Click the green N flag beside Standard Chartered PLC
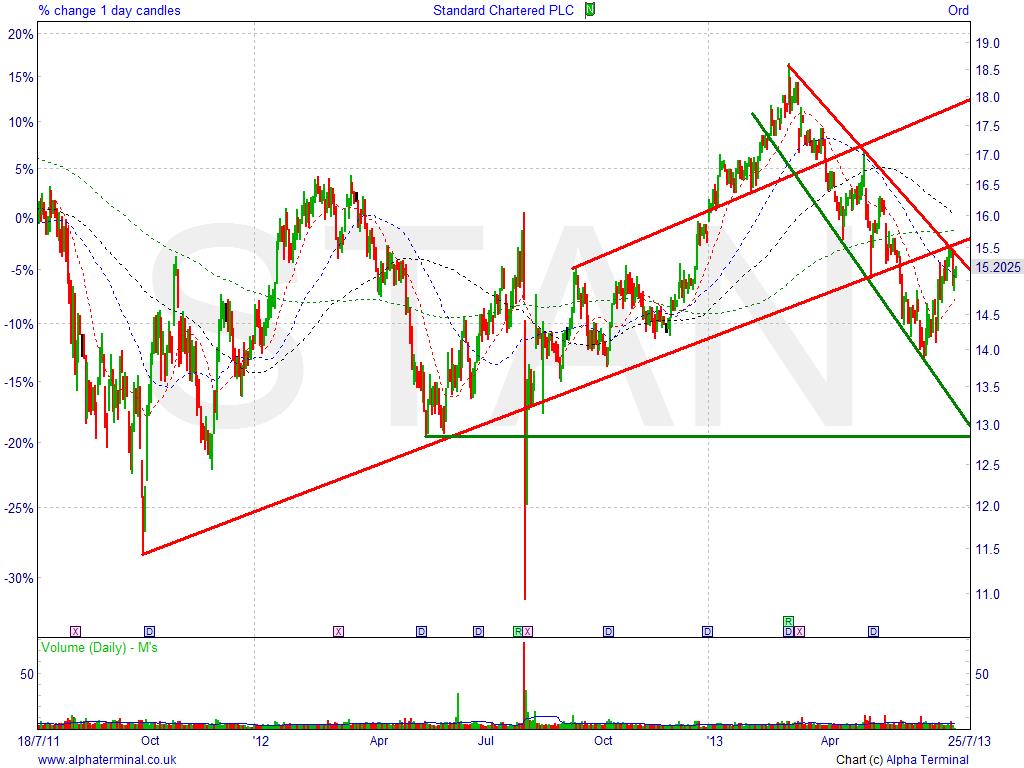Image resolution: width=1024 pixels, height=768 pixels. (590, 10)
